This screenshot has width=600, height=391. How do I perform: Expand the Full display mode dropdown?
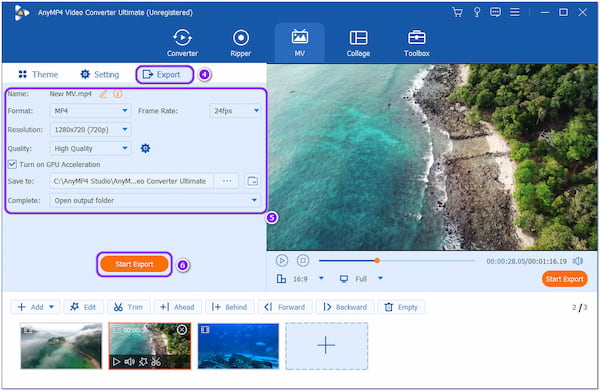click(x=380, y=279)
